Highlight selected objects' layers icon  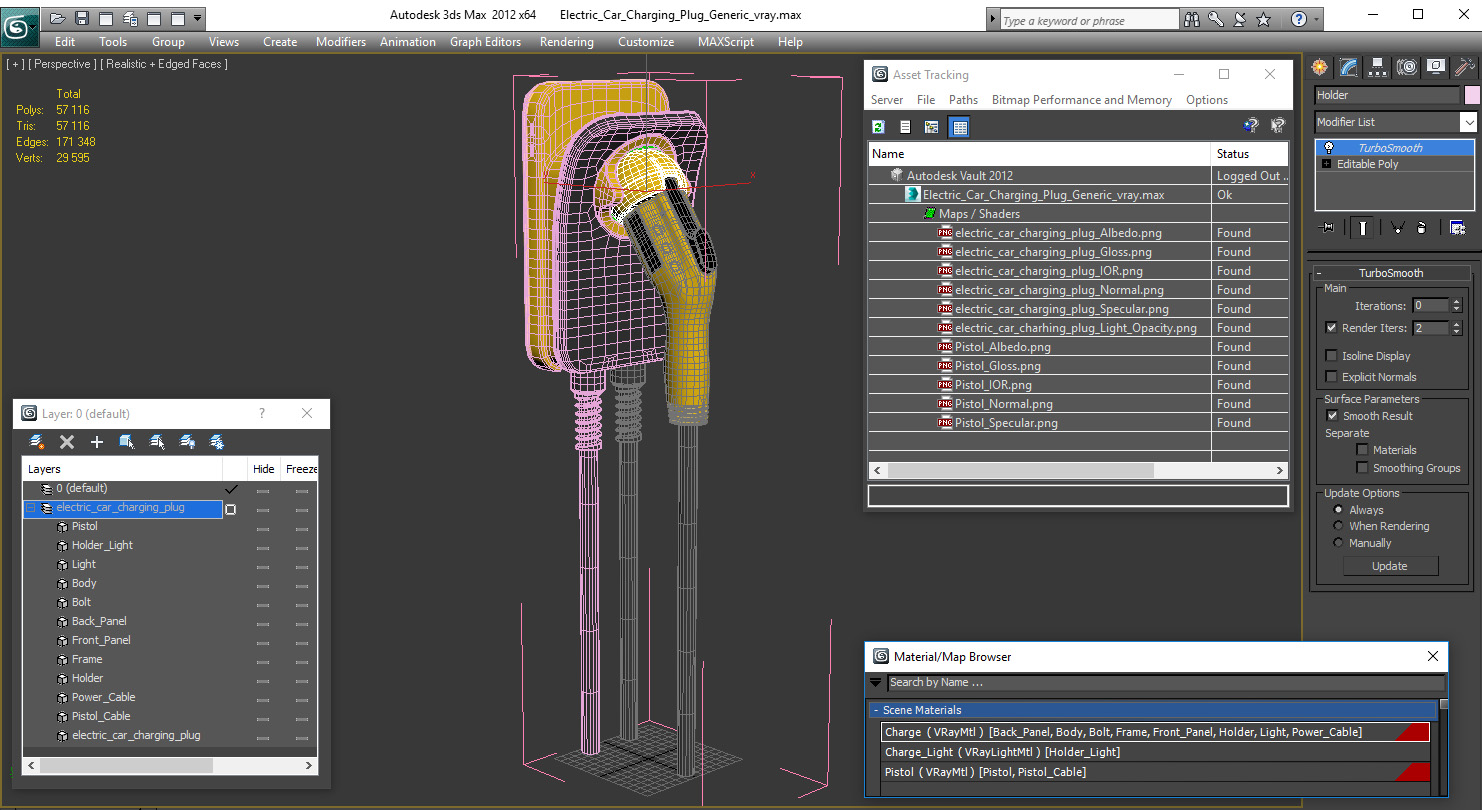click(x=157, y=442)
